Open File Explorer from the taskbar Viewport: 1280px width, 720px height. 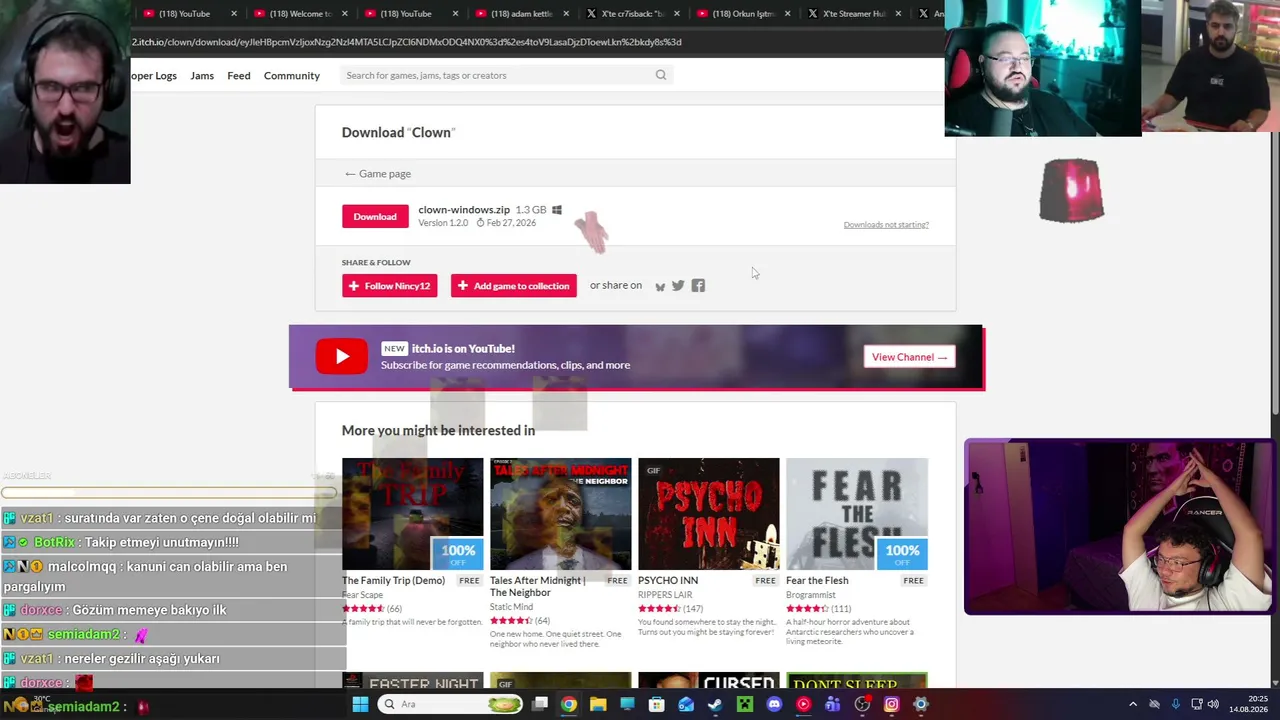pyautogui.click(x=598, y=704)
